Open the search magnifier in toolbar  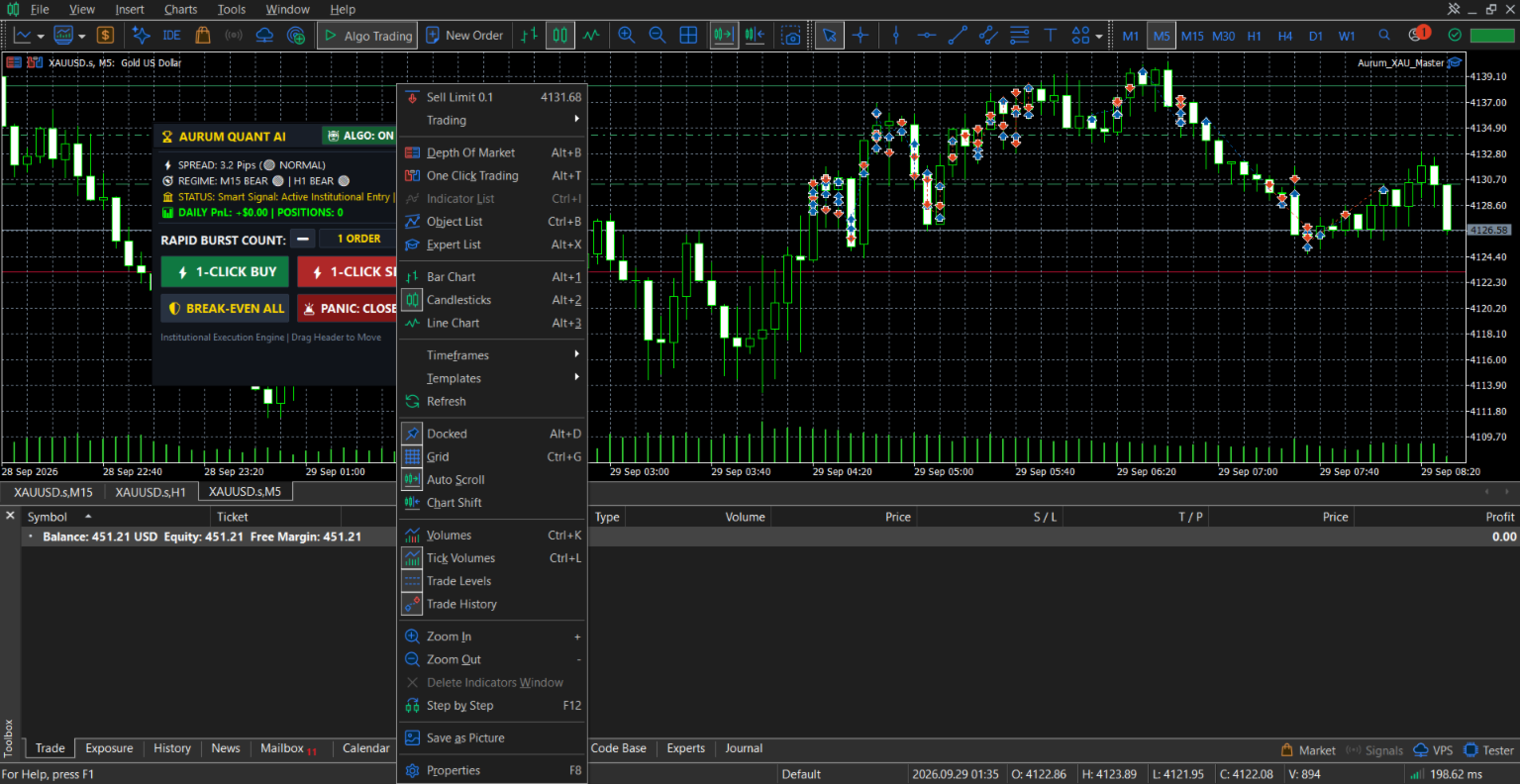tap(1384, 35)
